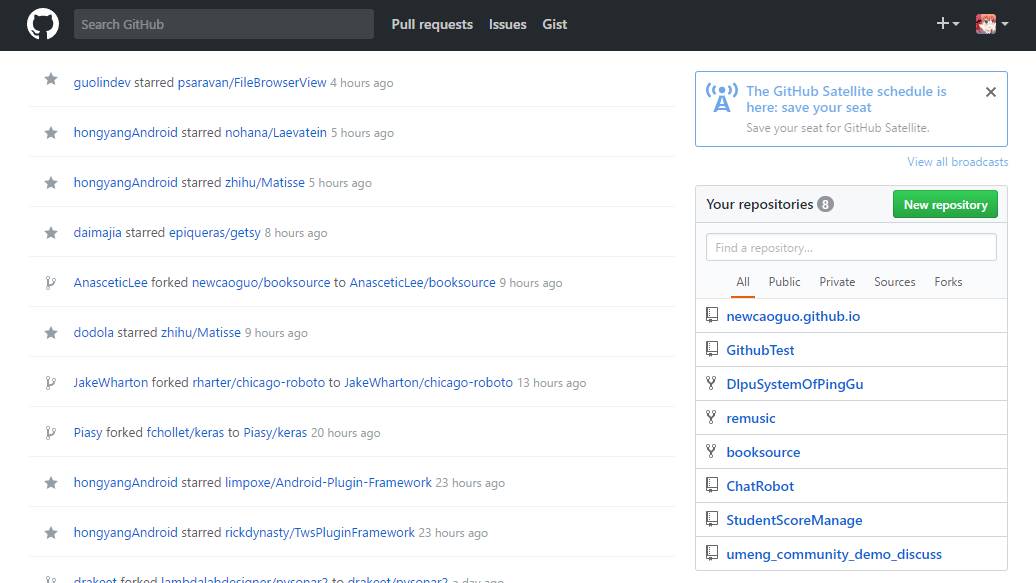Open rickdynasty/TwsPluginFramework repository link
The height and width of the screenshot is (583, 1036).
320,533
